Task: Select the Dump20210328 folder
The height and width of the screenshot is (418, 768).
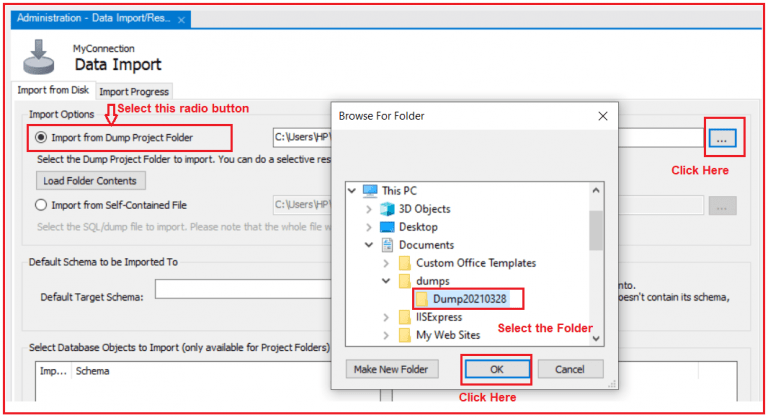Action: (x=468, y=299)
